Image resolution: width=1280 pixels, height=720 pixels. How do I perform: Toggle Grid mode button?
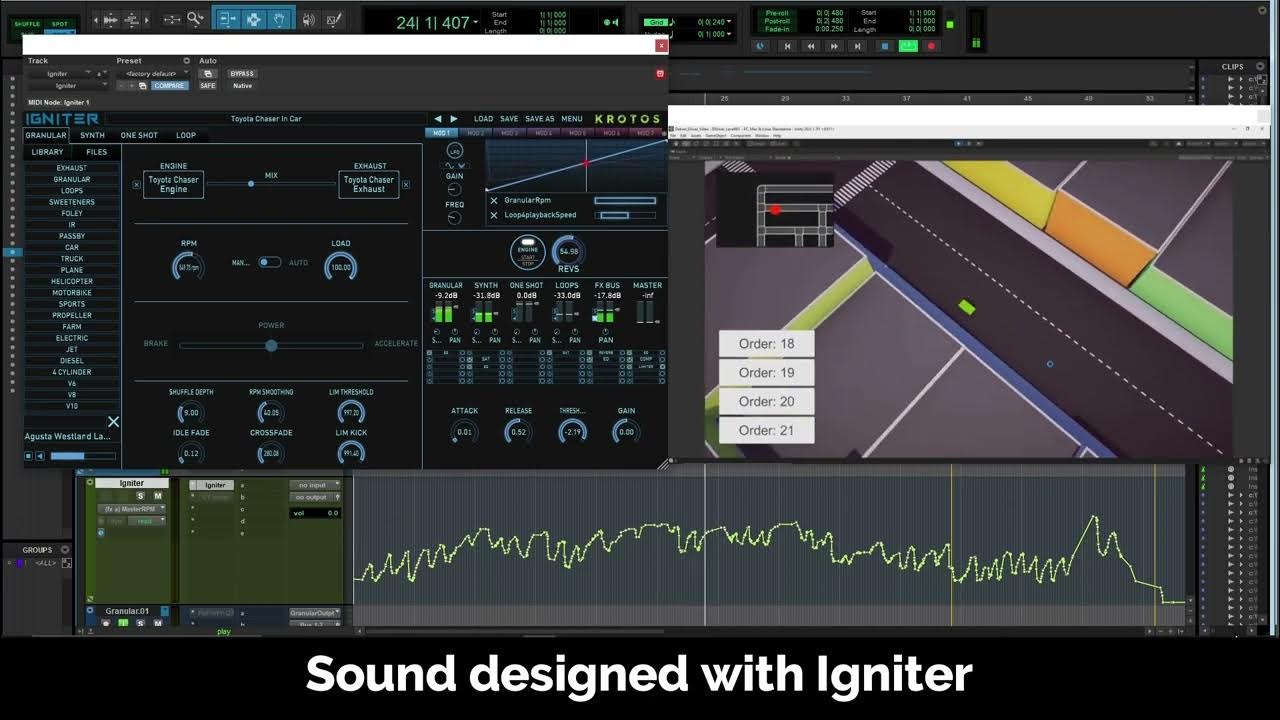coord(657,22)
